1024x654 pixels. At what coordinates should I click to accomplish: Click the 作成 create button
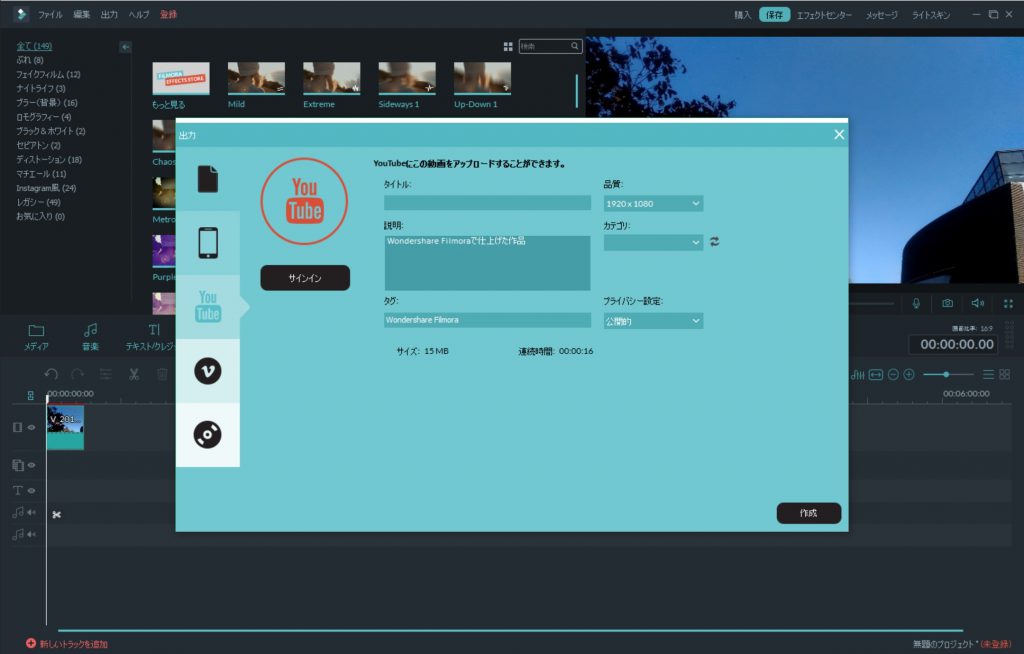(x=808, y=513)
